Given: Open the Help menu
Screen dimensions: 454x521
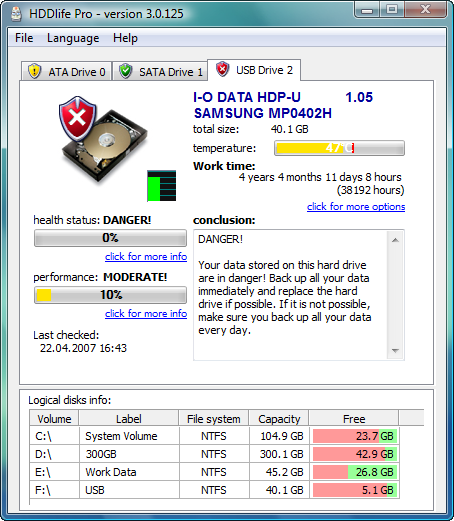Looking at the screenshot, I should (x=125, y=38).
